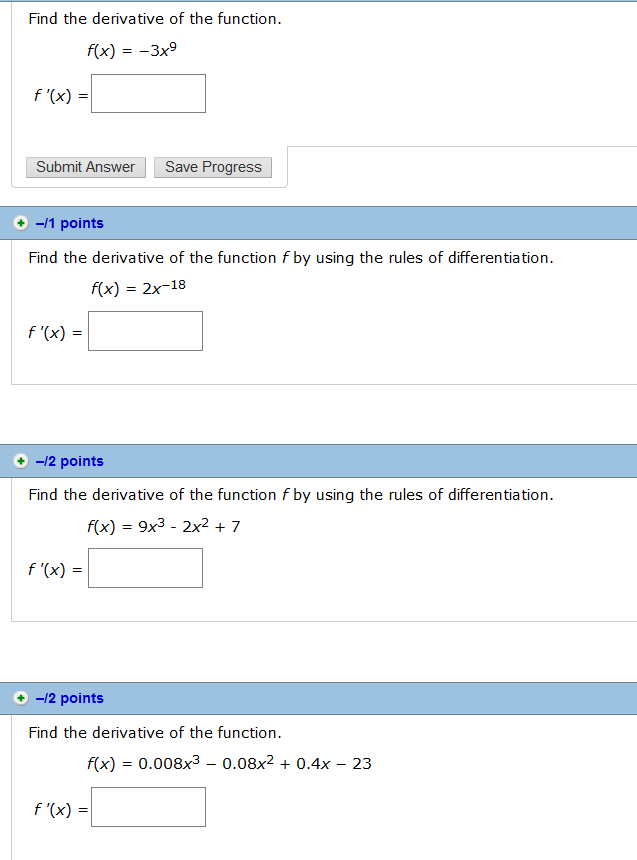Open the –/1 points label
637x860 pixels.
[x=70, y=223]
